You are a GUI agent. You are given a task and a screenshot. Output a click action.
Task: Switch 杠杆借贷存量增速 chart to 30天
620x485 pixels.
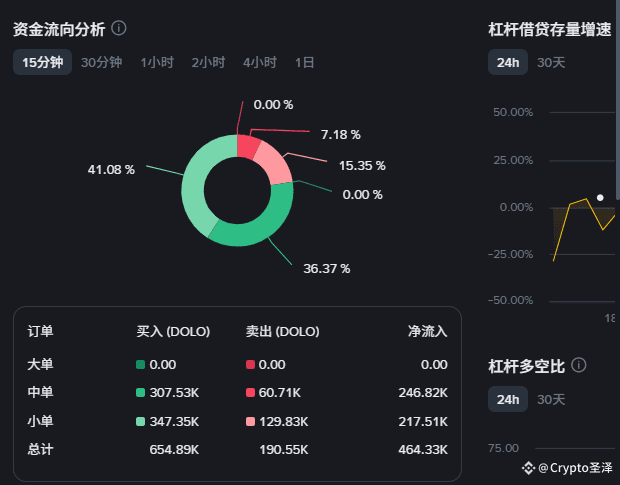(551, 62)
